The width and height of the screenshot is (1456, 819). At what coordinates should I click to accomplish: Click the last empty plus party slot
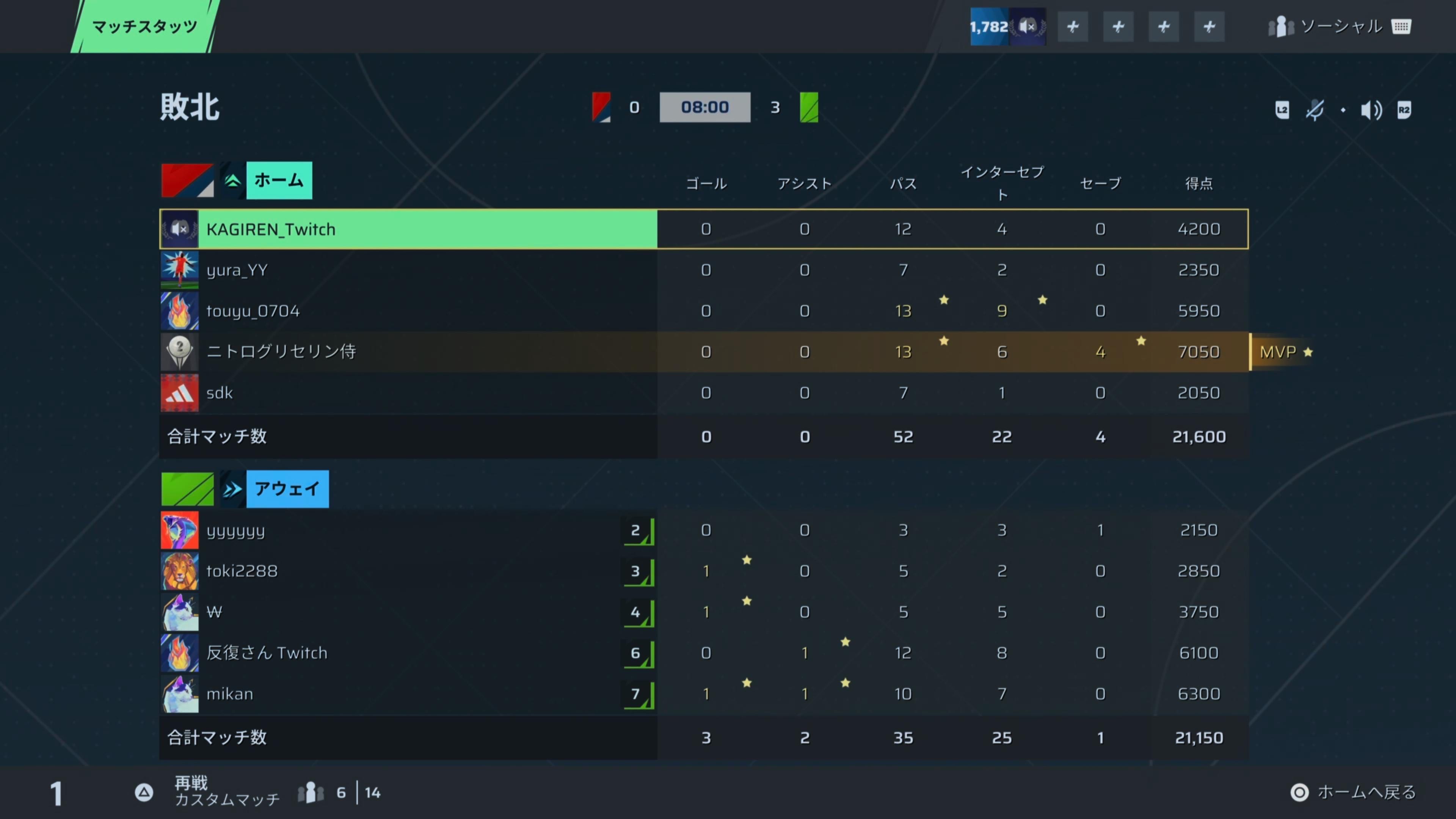point(1209,27)
